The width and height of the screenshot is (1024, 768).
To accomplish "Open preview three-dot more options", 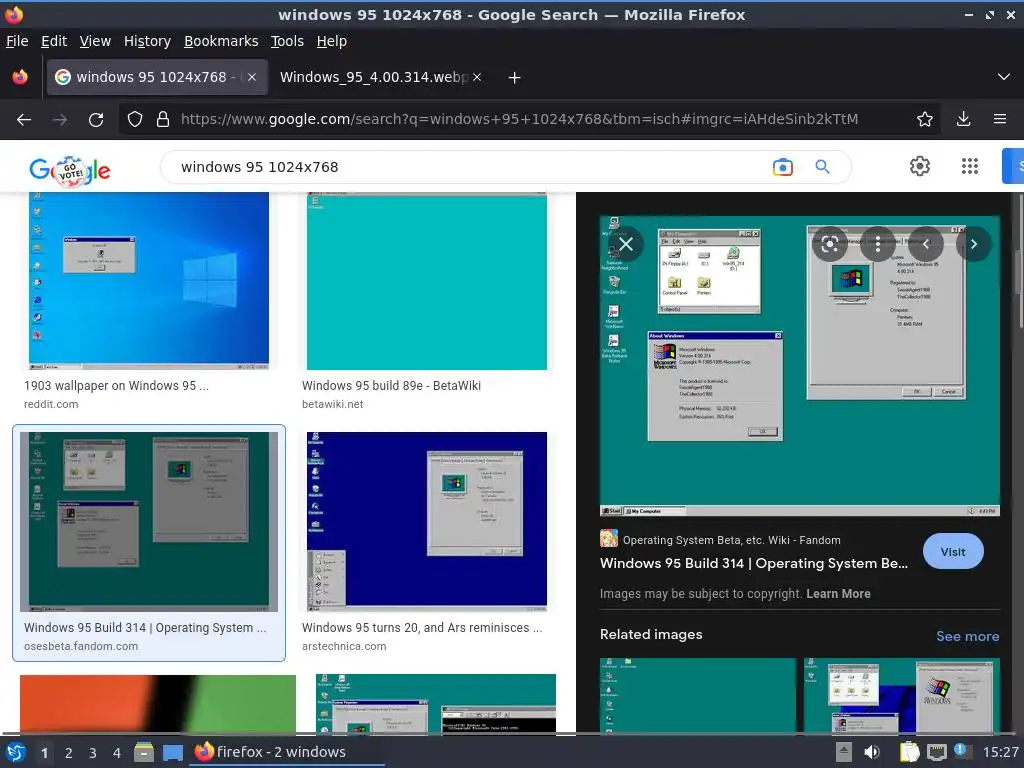I will click(x=878, y=244).
